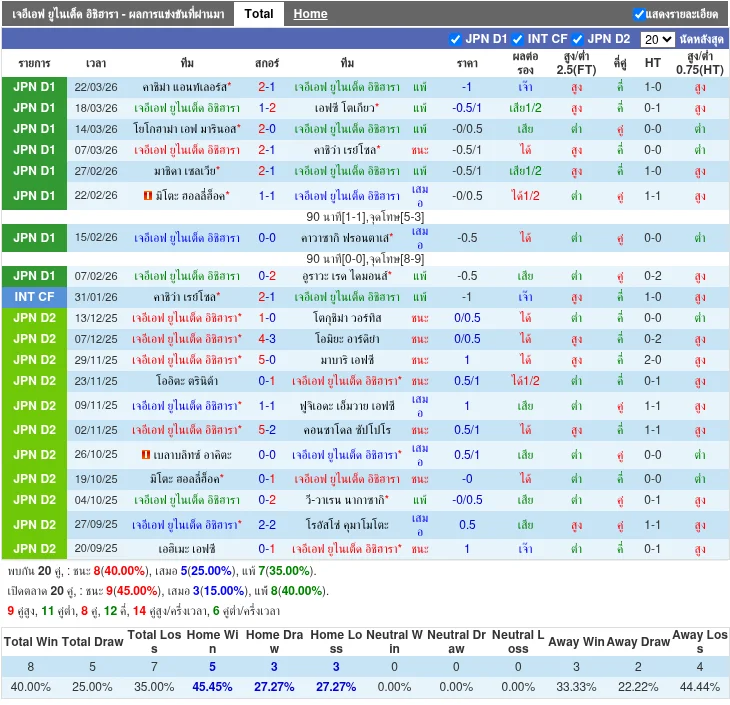Screen dimensions: 730x705
Task: Switch to the Home tab
Action: 310,14
